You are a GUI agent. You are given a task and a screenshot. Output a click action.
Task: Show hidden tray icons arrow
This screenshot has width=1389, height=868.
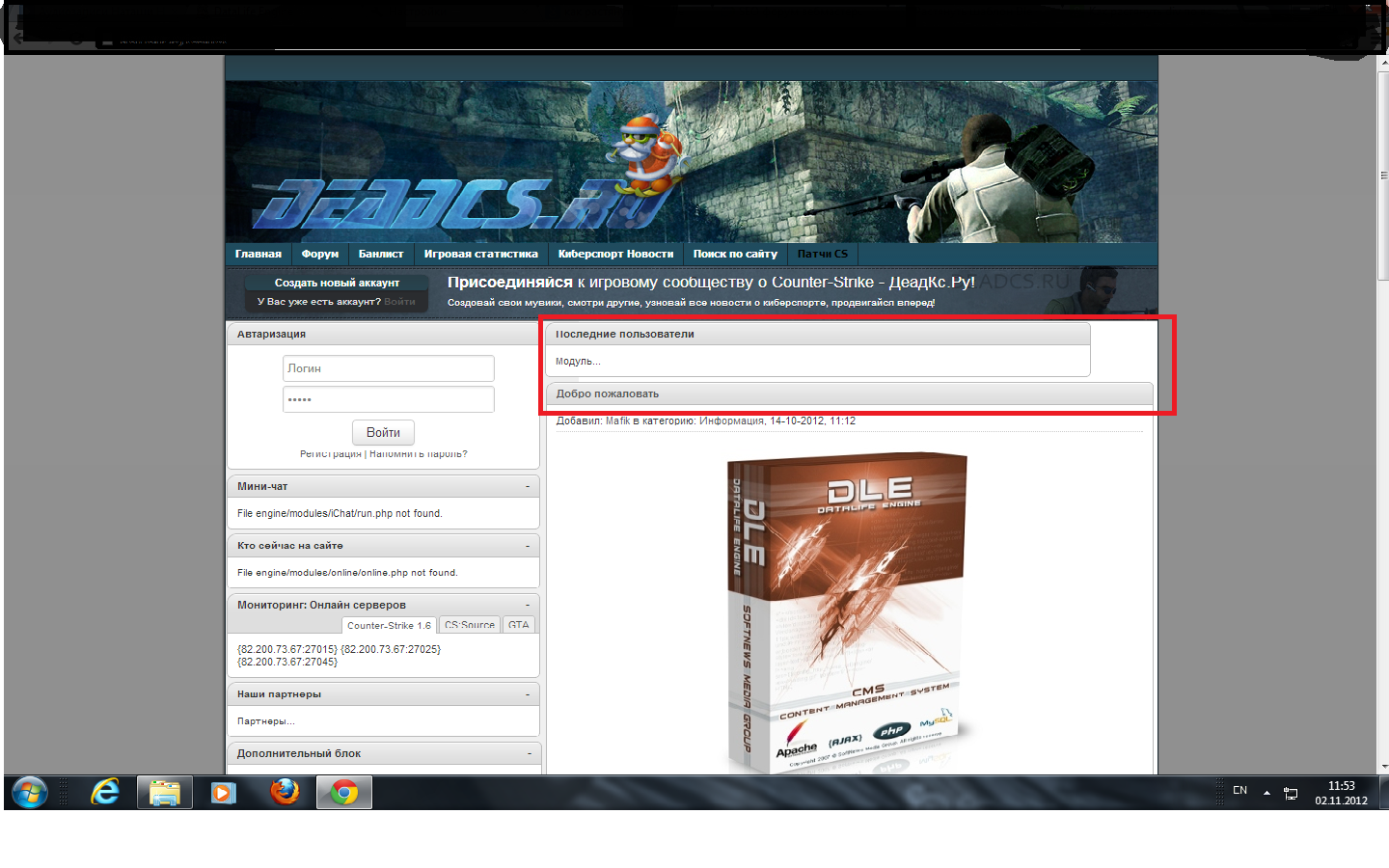[x=1266, y=793]
